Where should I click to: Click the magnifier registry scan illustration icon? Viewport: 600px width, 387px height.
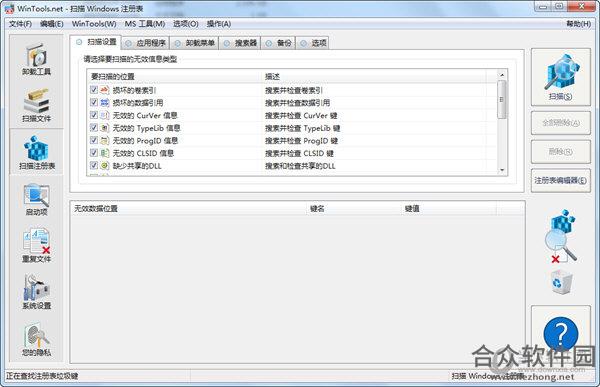561,237
